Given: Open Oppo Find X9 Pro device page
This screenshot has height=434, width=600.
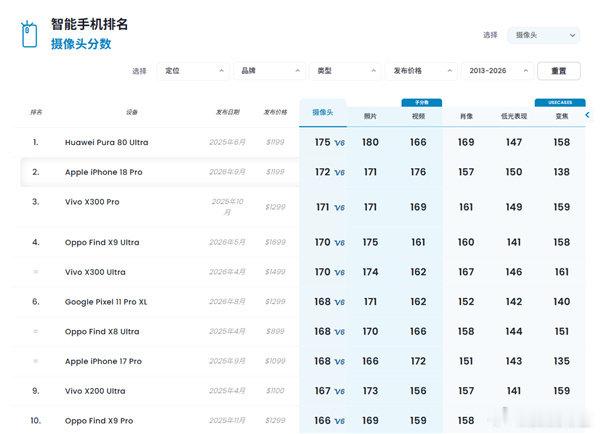Looking at the screenshot, I should coord(99,421).
